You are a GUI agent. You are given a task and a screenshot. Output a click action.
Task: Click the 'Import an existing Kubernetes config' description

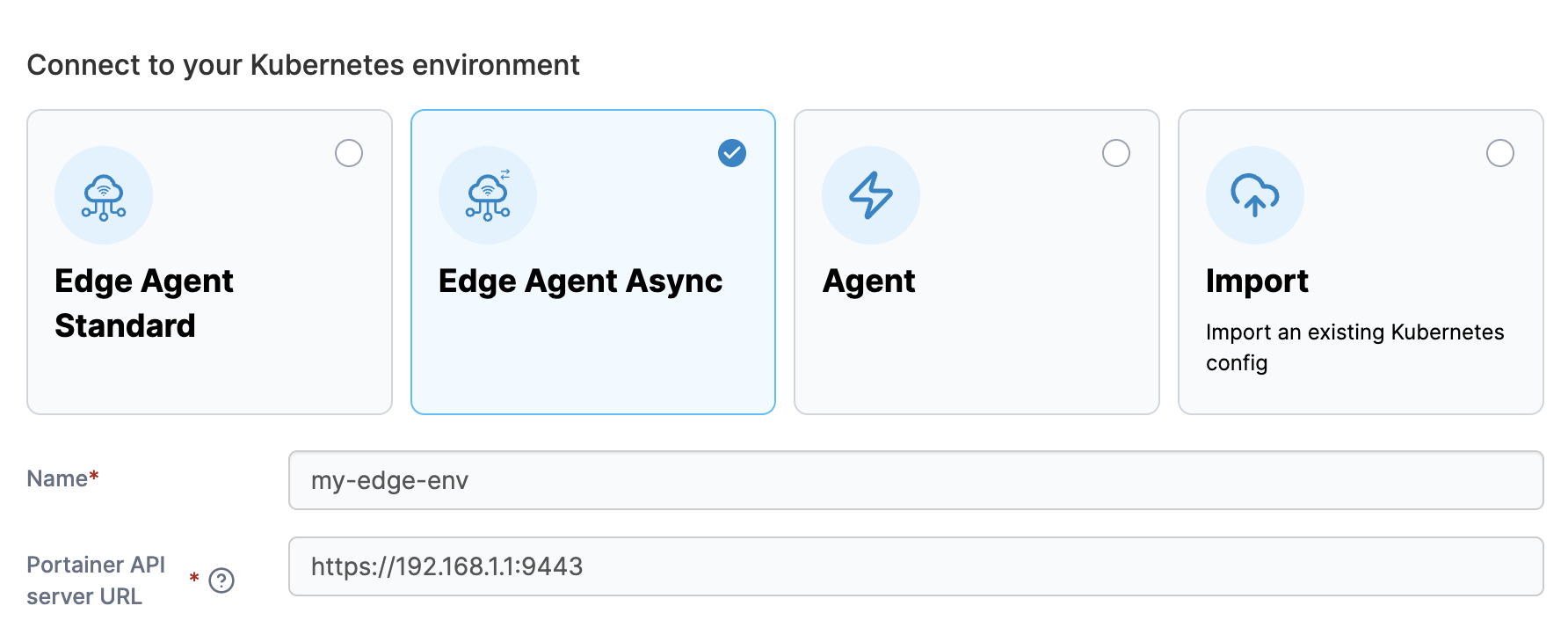coord(1354,347)
